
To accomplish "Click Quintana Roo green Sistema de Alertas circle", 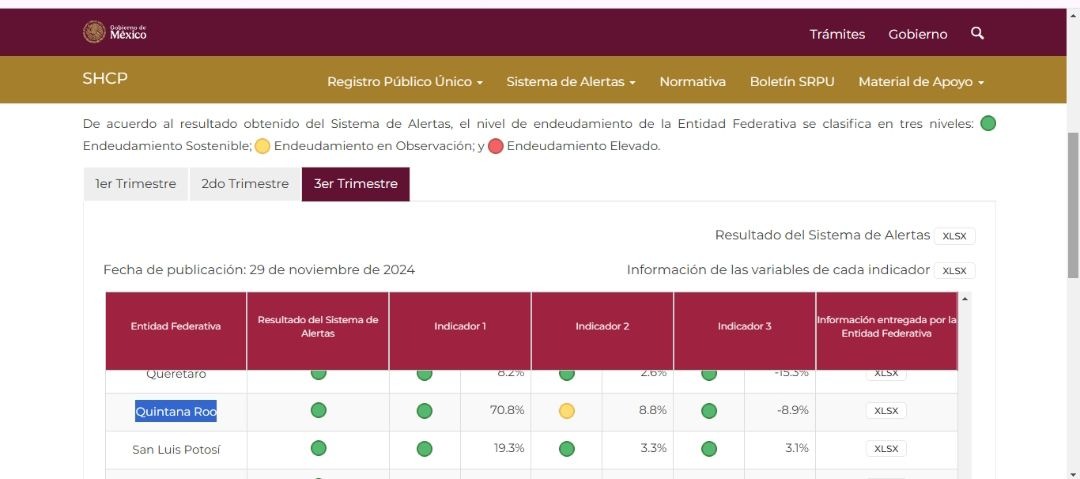I will (318, 411).
